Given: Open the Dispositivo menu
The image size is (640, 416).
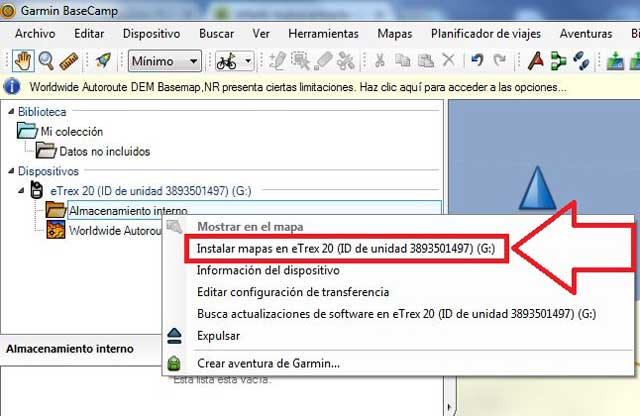Looking at the screenshot, I should [151, 33].
